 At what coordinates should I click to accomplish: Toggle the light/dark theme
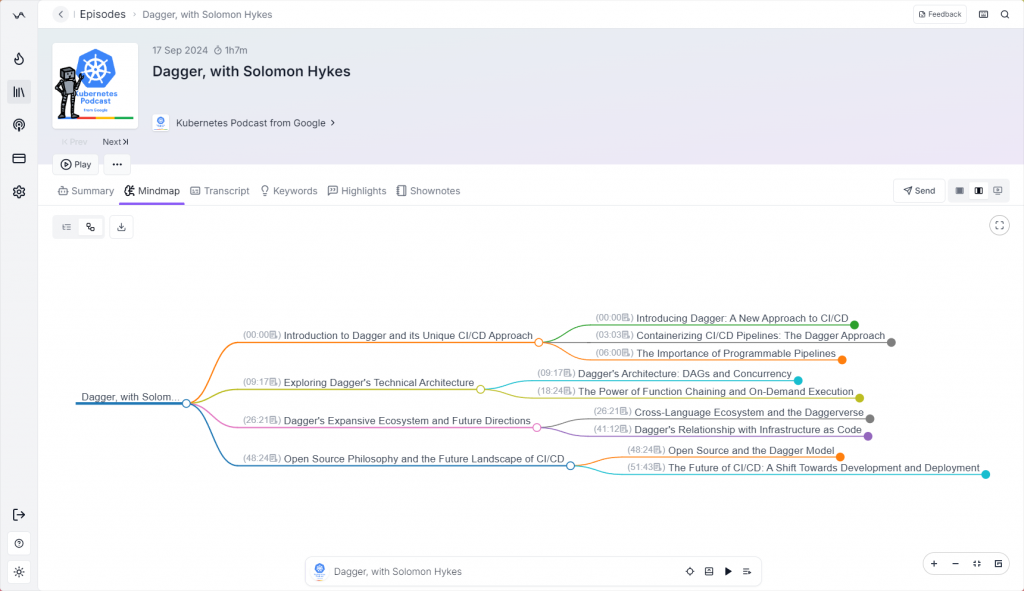(18, 572)
